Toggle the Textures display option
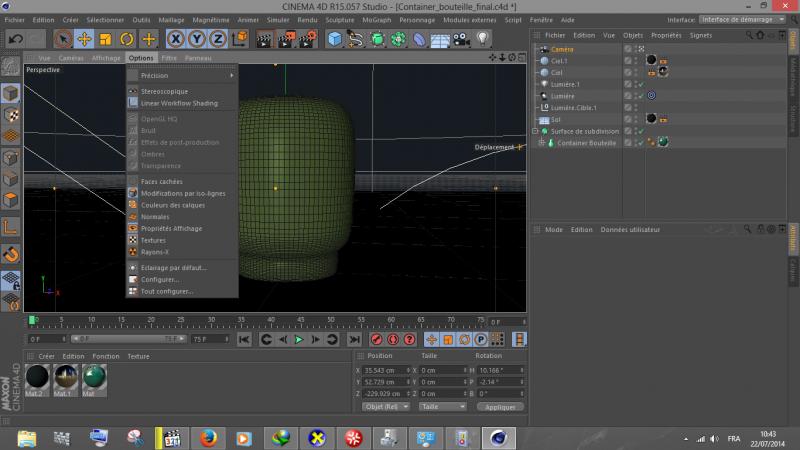 click(x=153, y=240)
